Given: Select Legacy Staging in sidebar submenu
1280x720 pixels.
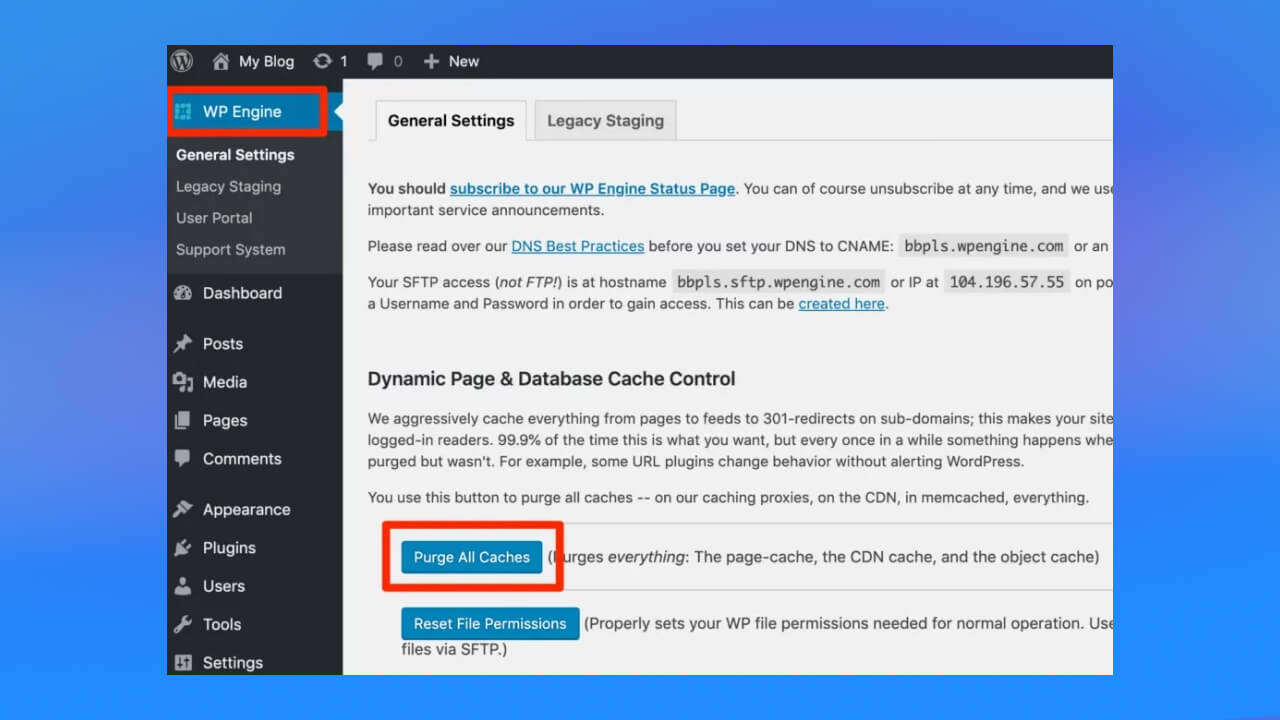Looking at the screenshot, I should point(228,186).
